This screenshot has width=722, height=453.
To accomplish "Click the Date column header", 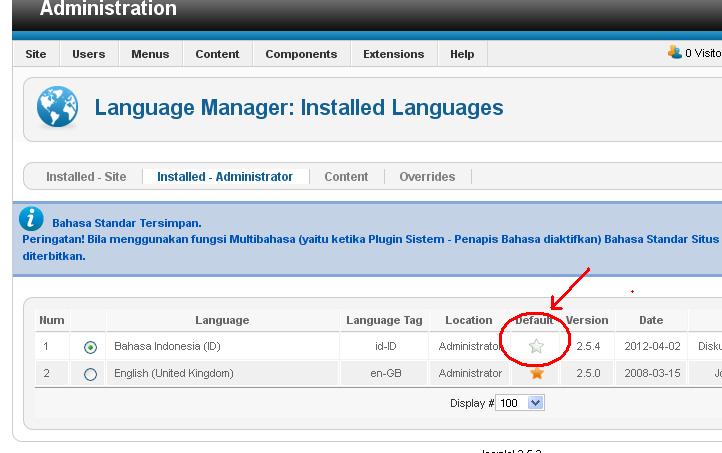I will tap(651, 320).
